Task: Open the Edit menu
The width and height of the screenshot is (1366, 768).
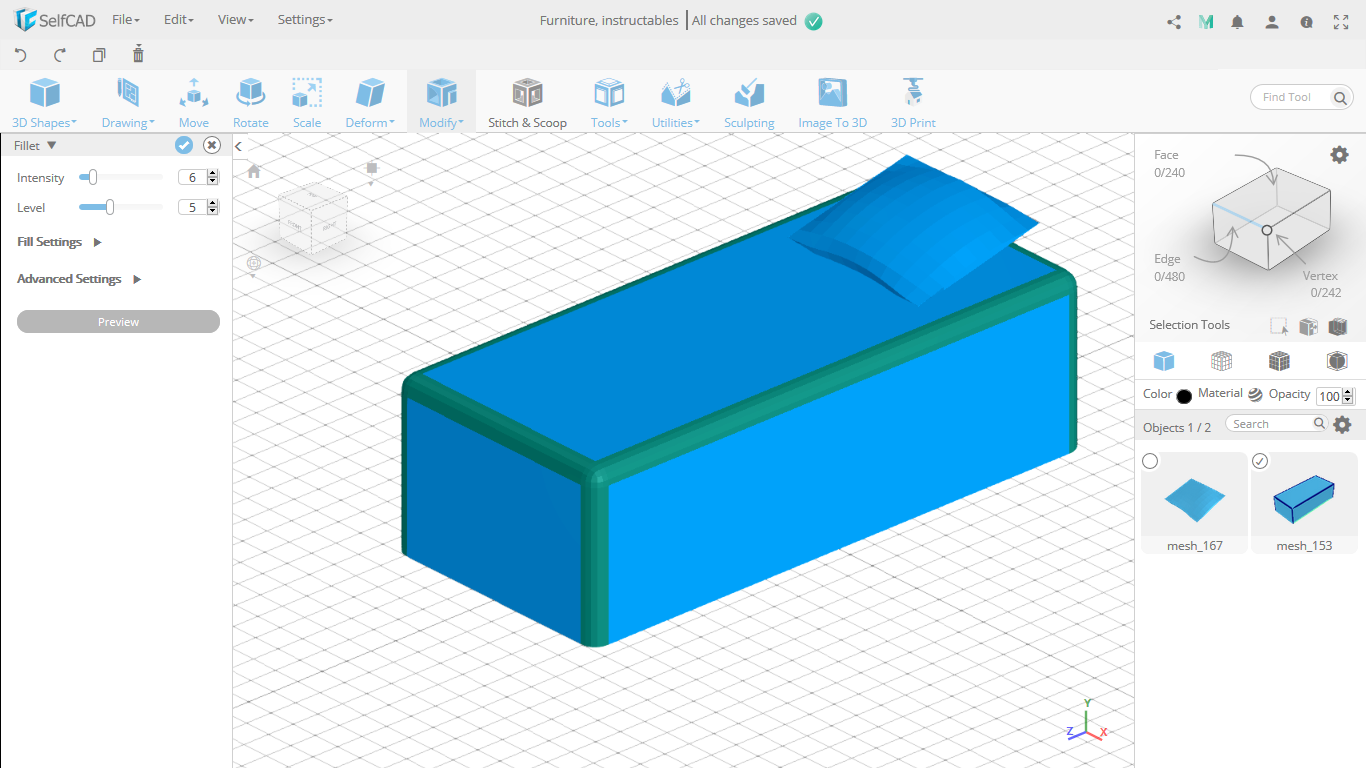Action: (179, 20)
